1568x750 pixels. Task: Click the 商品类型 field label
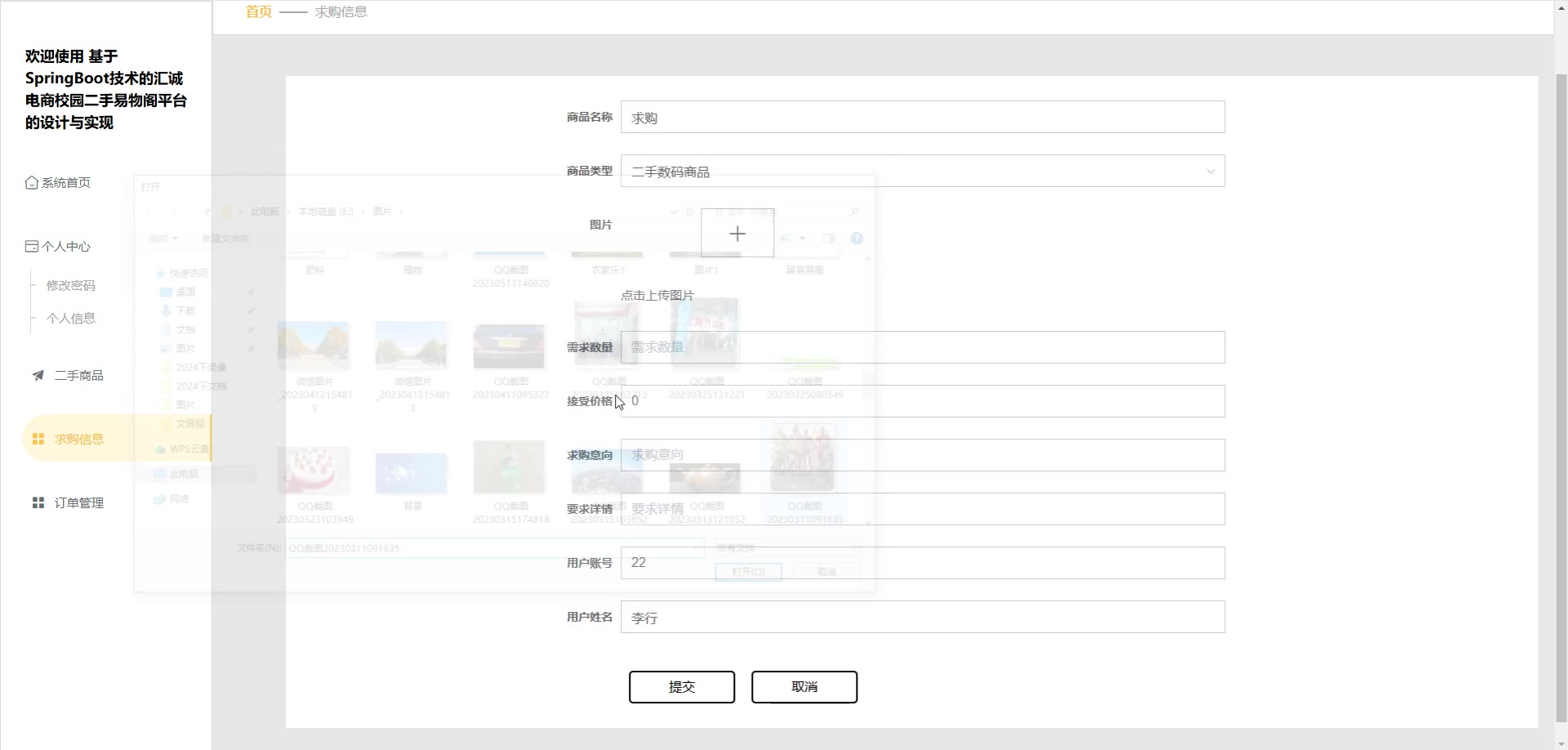tap(590, 171)
